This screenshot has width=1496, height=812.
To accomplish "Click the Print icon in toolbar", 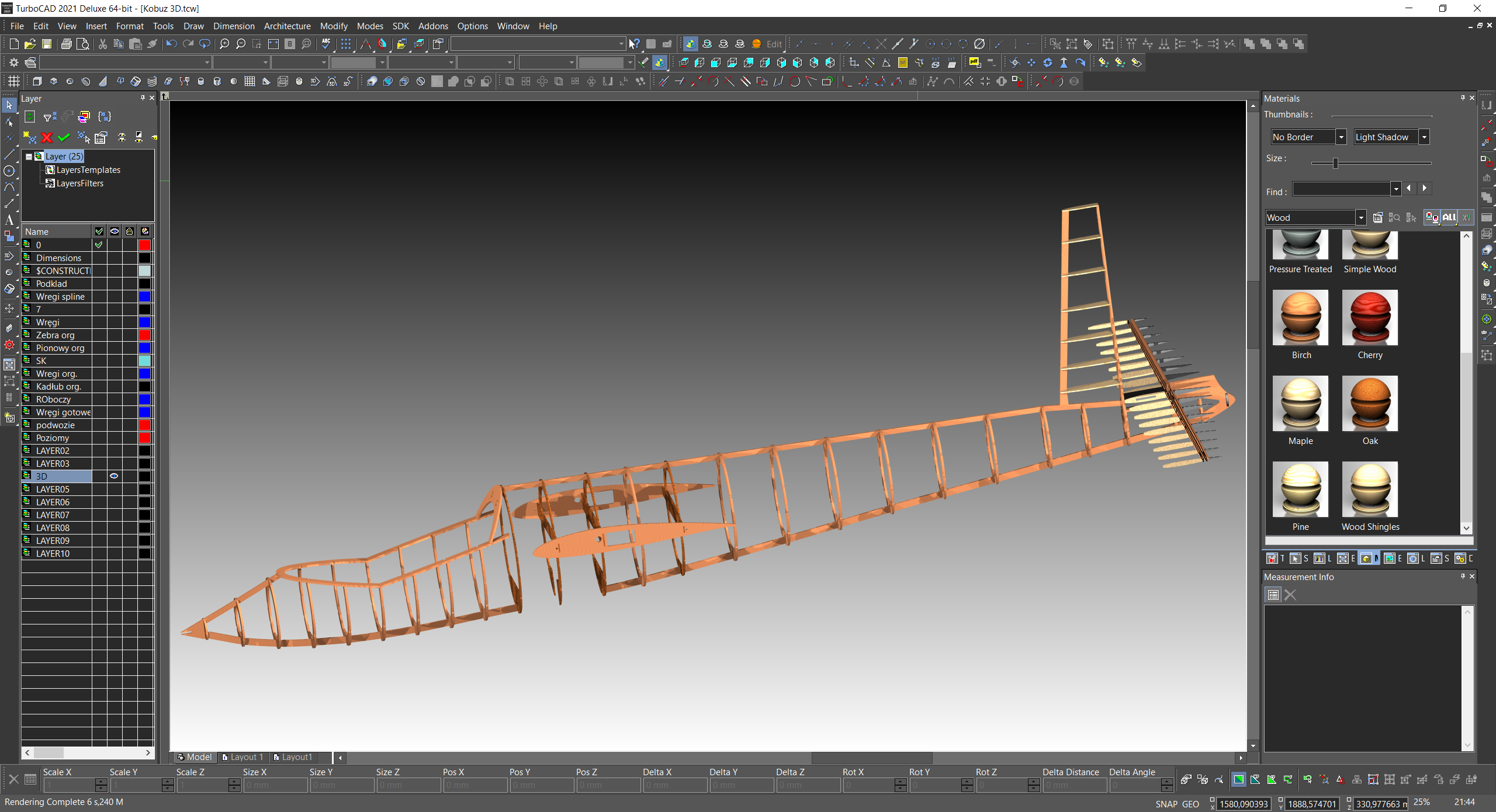I will tap(66, 44).
